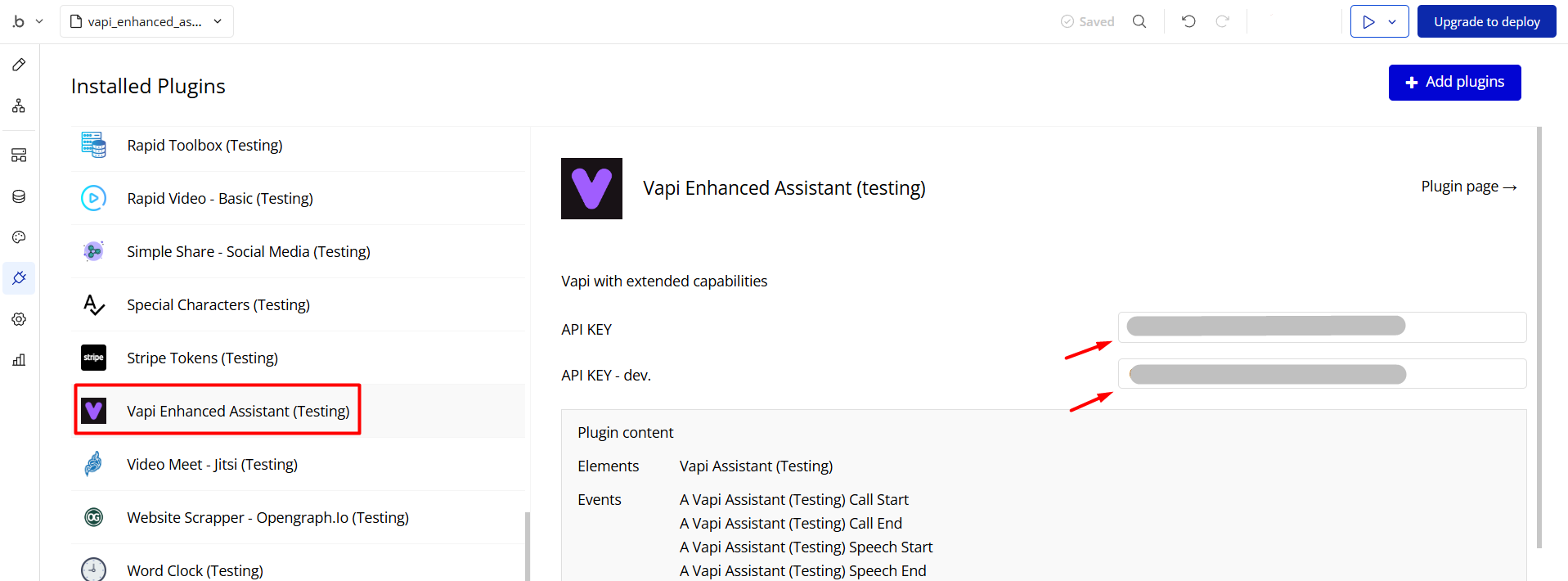
Task: Select Video Meet - Jitsi (Testing) plugin
Action: 212,465
